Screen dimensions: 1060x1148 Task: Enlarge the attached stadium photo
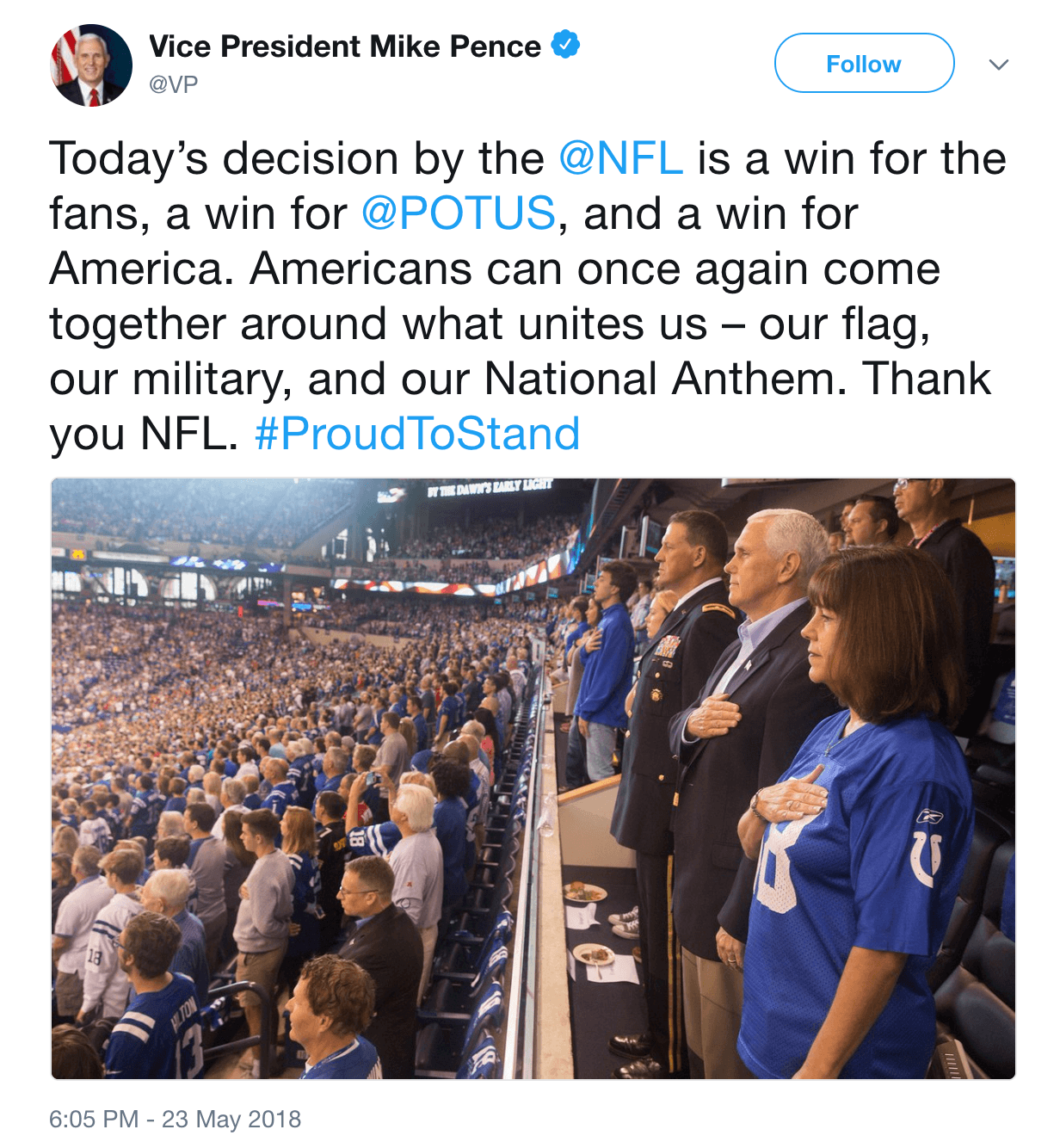[x=533, y=778]
